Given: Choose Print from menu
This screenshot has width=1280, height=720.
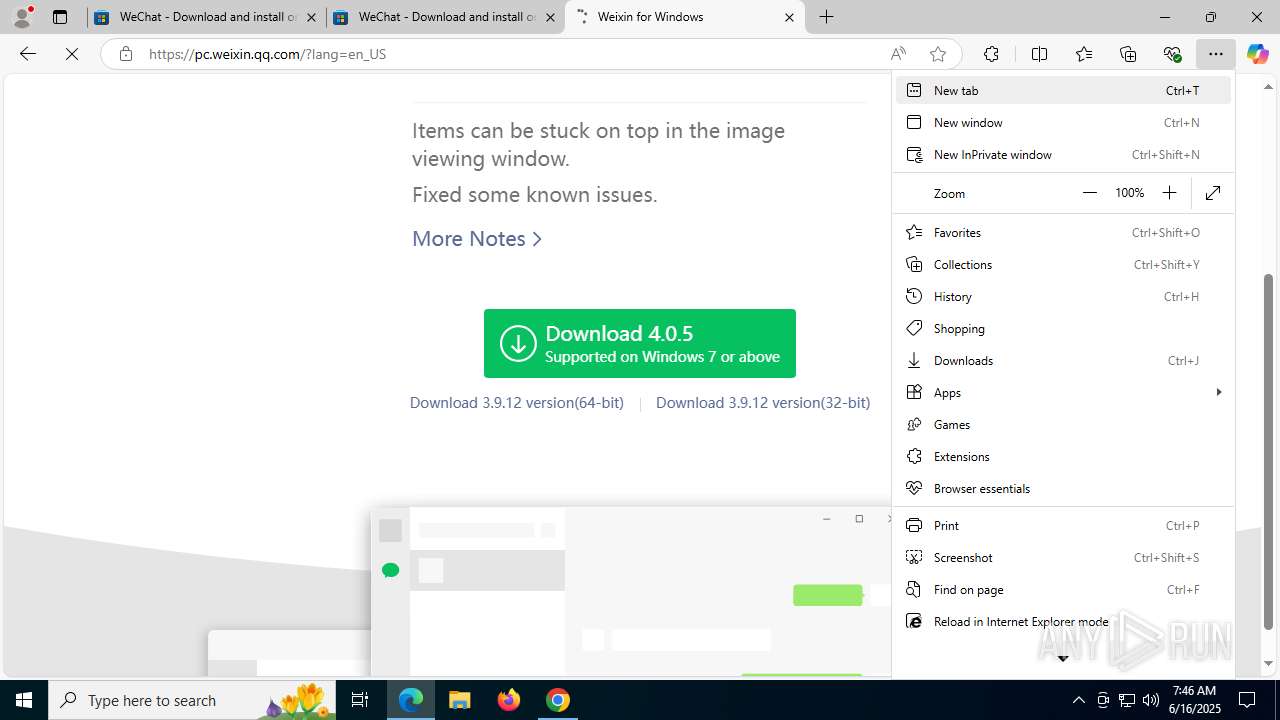Looking at the screenshot, I should (1063, 525).
